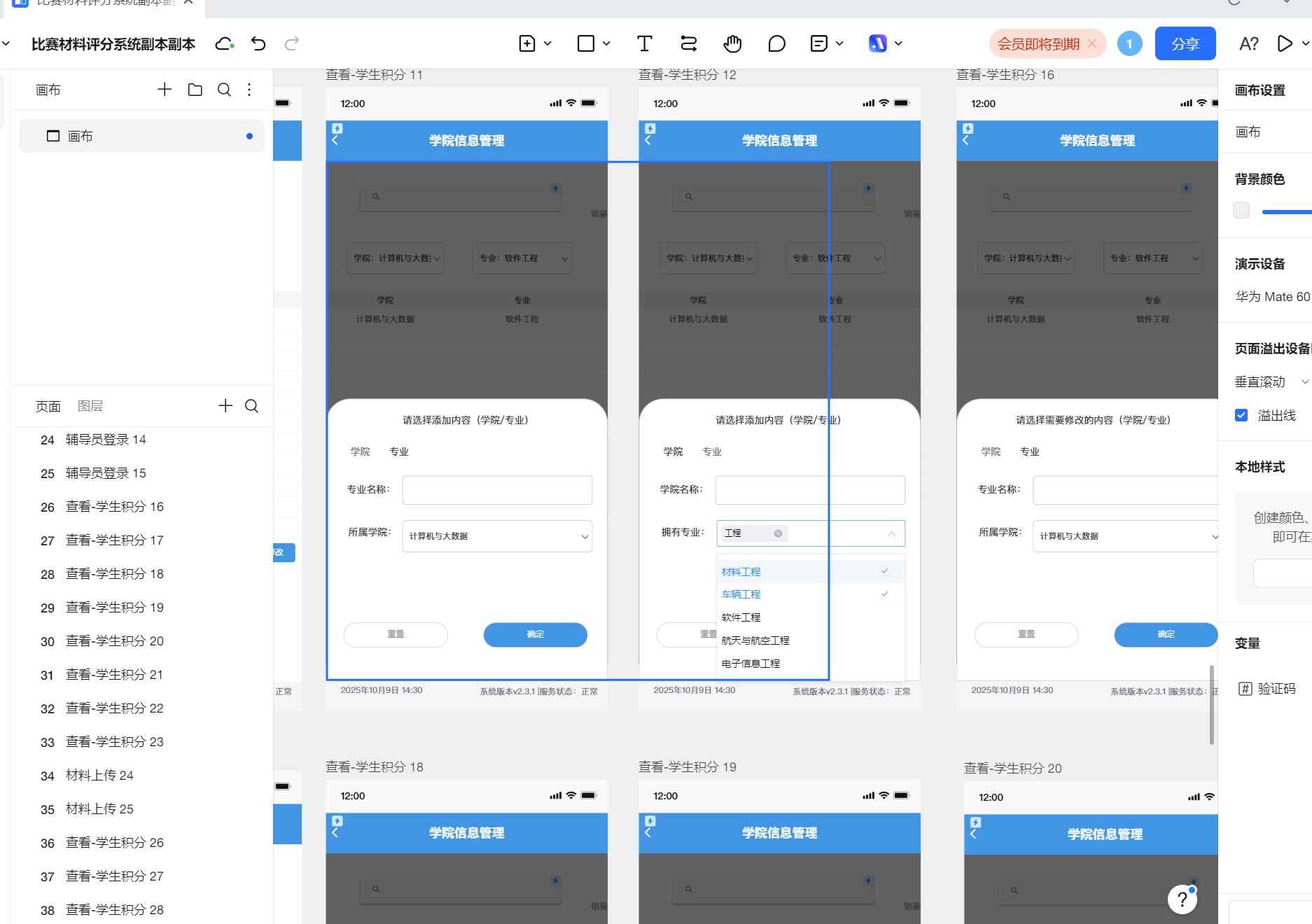Click 学院名称 input field in frame 12
This screenshot has width=1312, height=924.
pos(810,490)
